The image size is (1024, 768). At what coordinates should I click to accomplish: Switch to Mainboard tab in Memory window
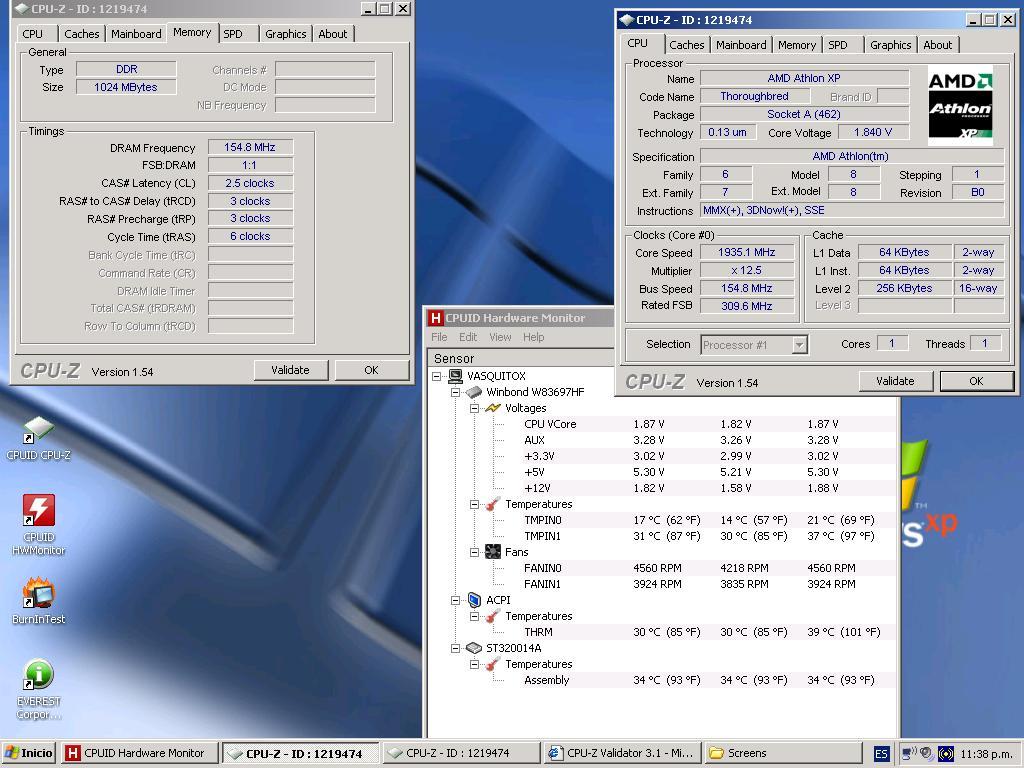coord(136,34)
